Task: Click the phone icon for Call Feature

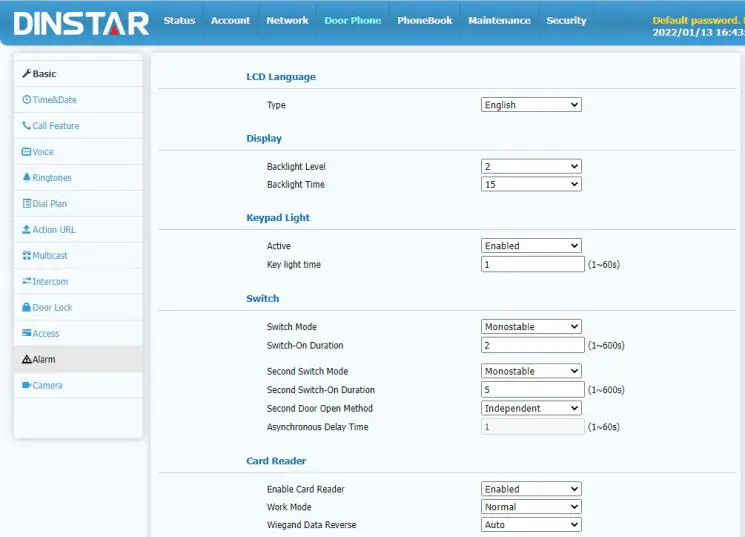Action: pos(26,126)
